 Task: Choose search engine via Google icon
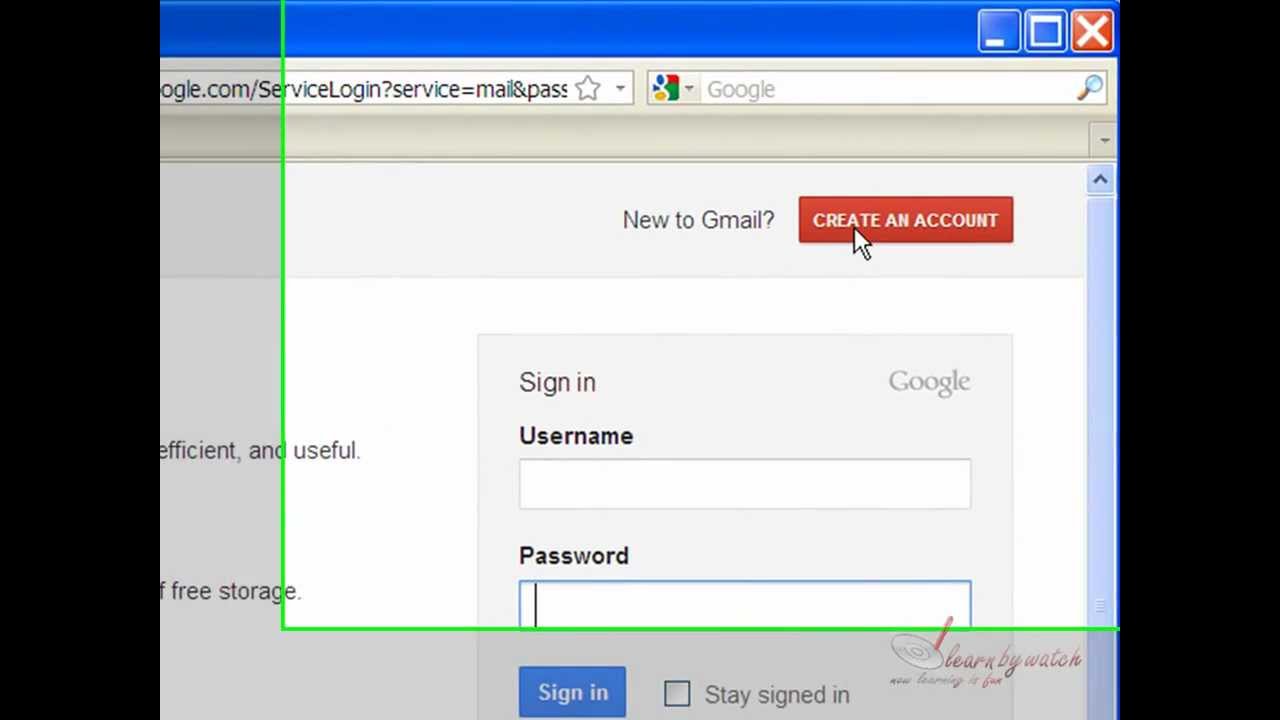coord(672,89)
